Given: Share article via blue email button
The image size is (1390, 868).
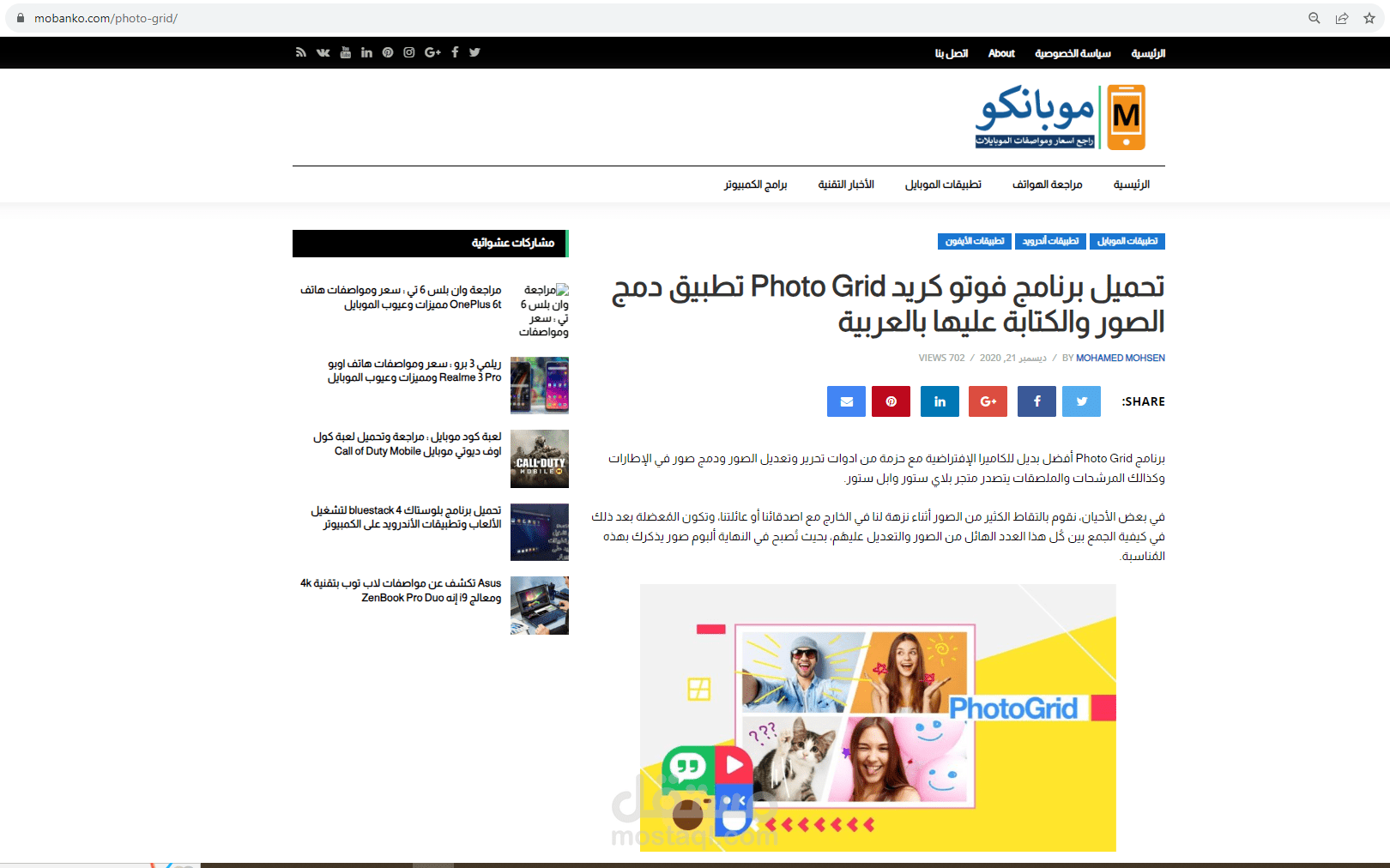Looking at the screenshot, I should 846,401.
